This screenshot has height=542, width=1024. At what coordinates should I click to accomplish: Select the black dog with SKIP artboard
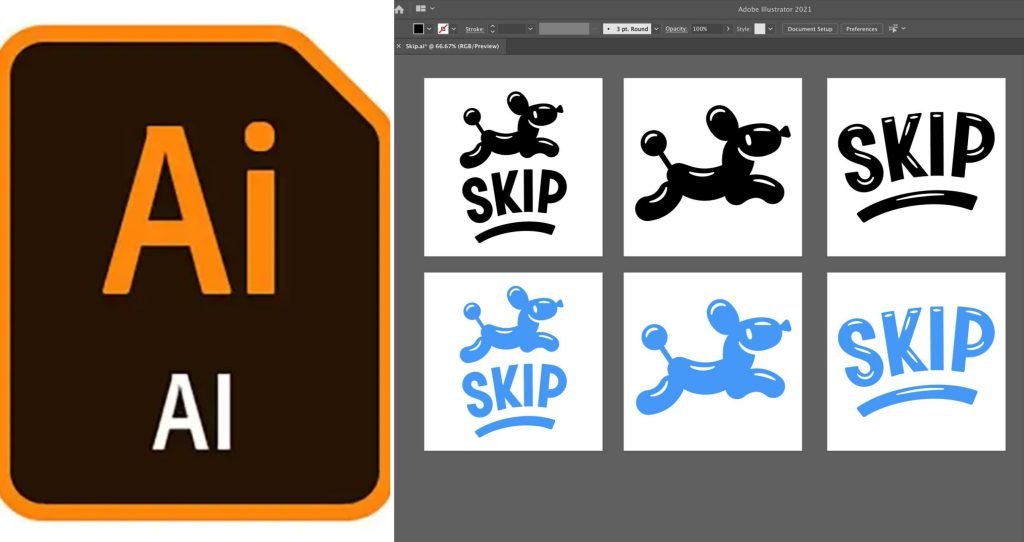pos(513,167)
